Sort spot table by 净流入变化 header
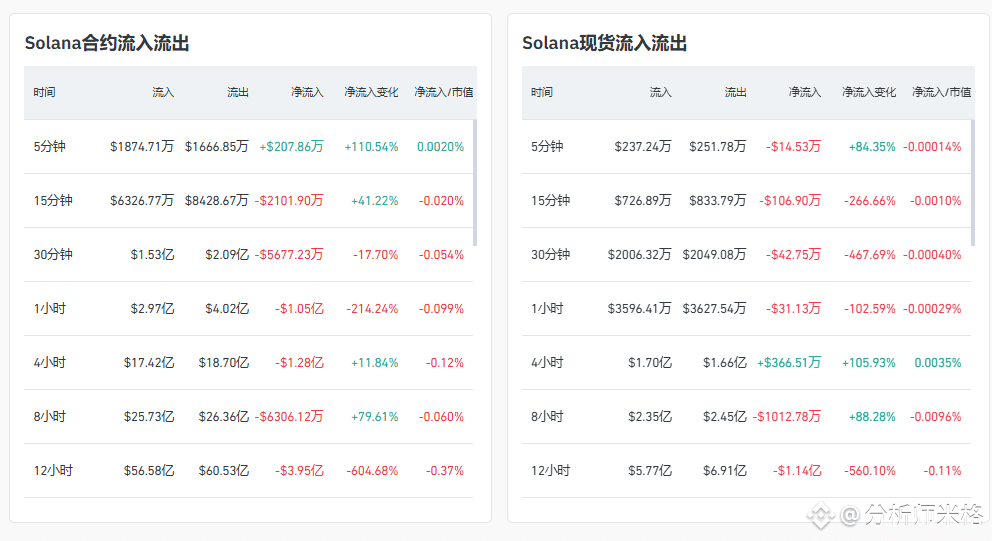The image size is (992, 541). point(869,92)
